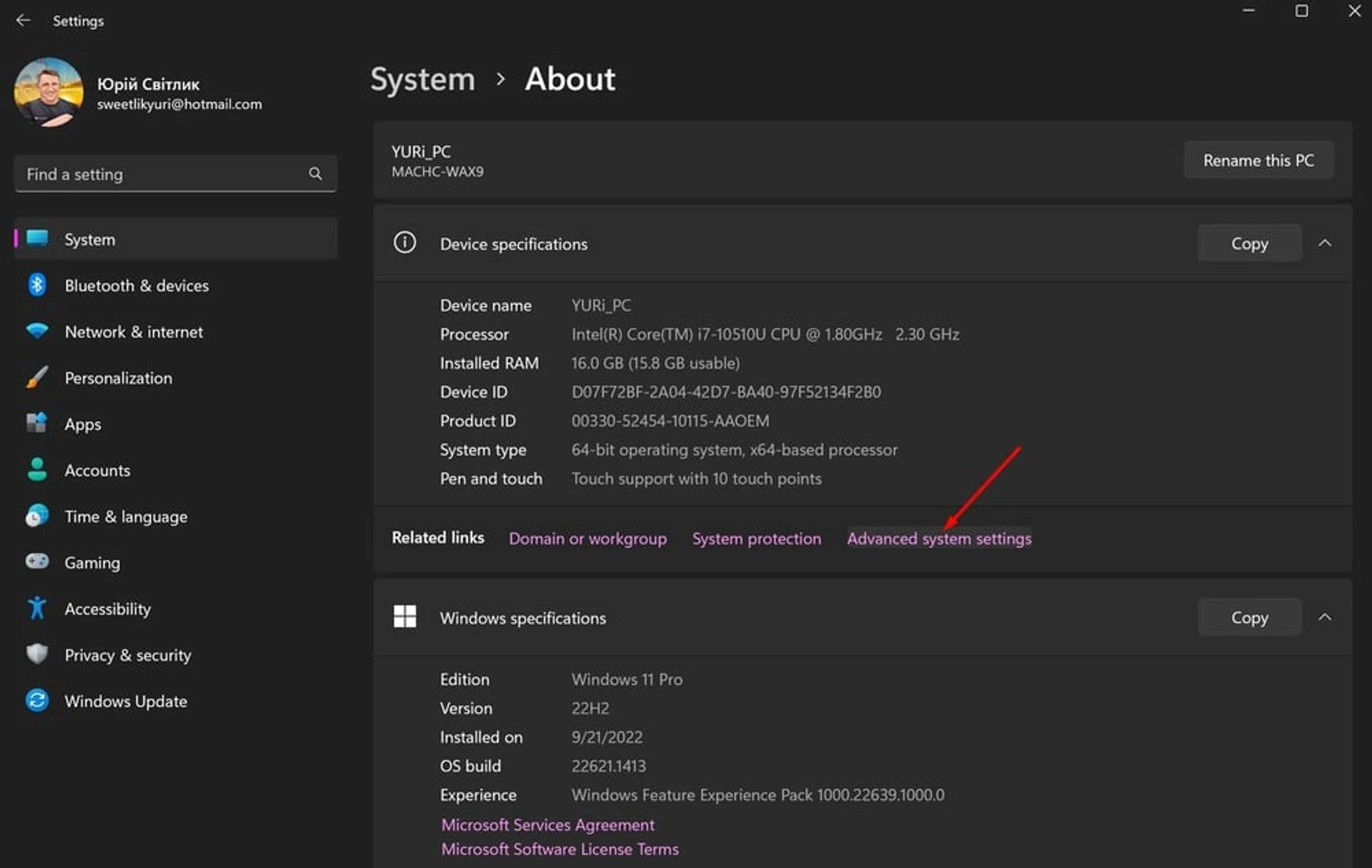Collapse the Device specifications section chevron

1325,243
